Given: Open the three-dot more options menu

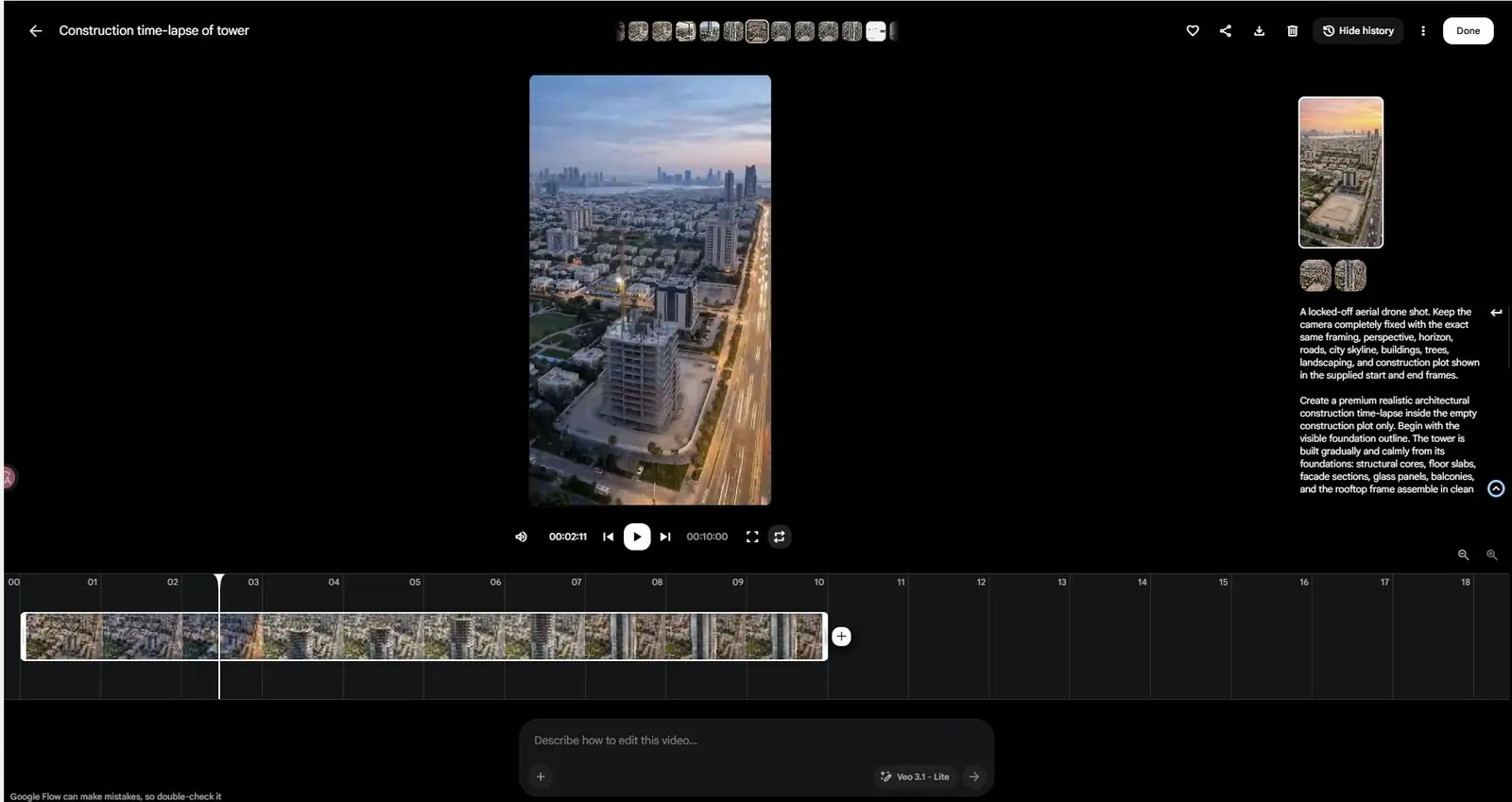Looking at the screenshot, I should 1423,31.
